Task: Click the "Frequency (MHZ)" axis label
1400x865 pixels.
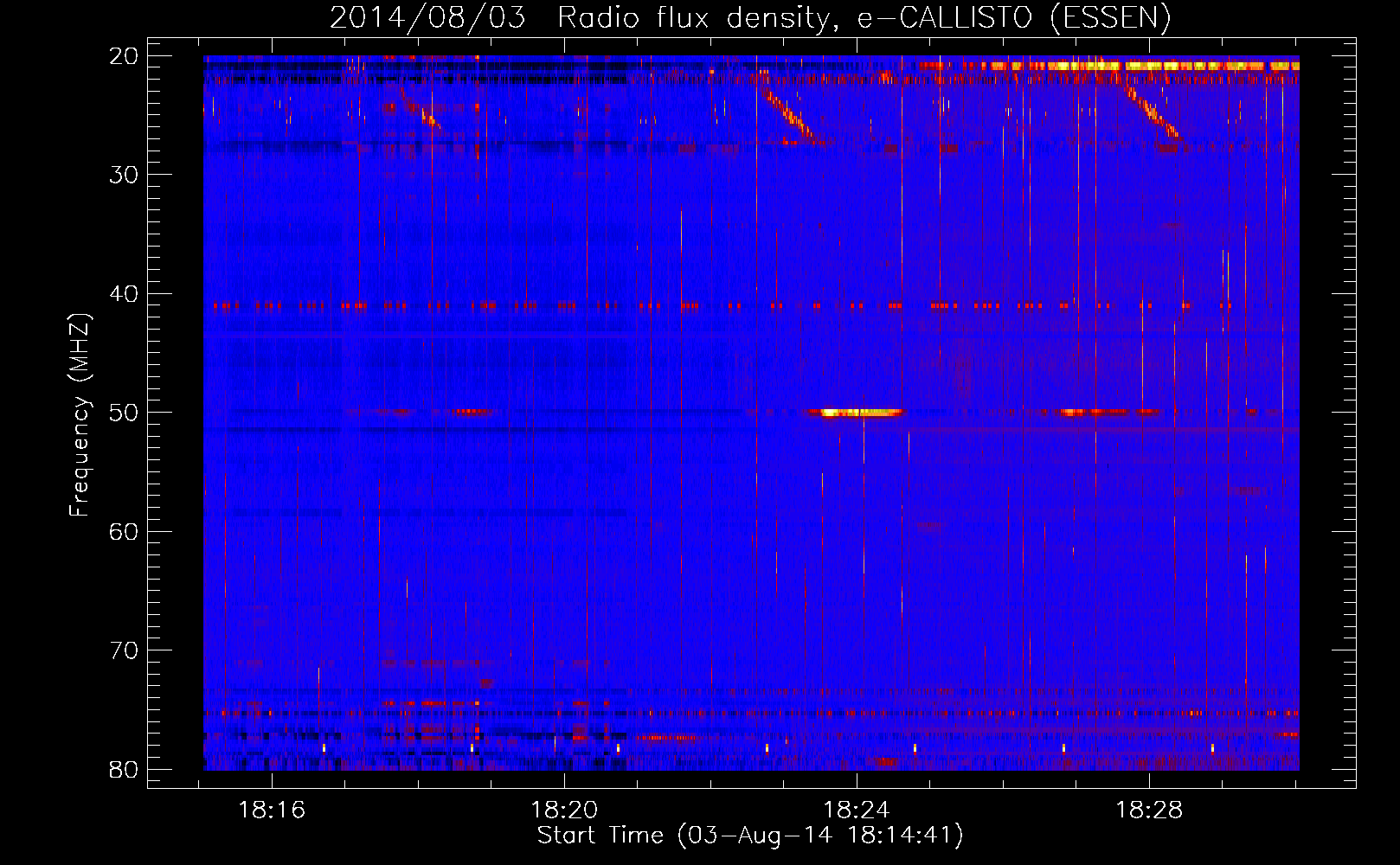Action: [80, 415]
